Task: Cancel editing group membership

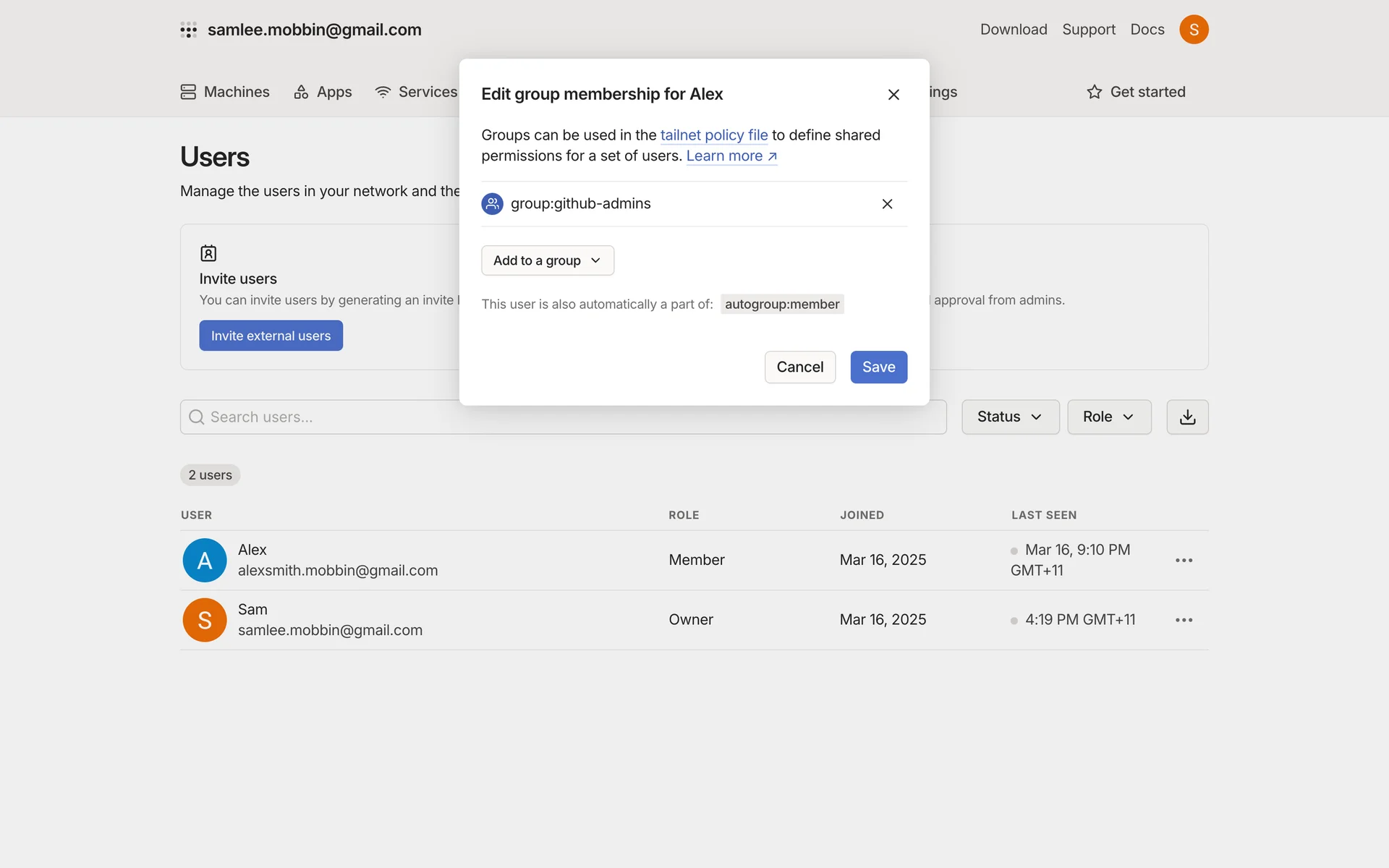Action: click(x=799, y=367)
